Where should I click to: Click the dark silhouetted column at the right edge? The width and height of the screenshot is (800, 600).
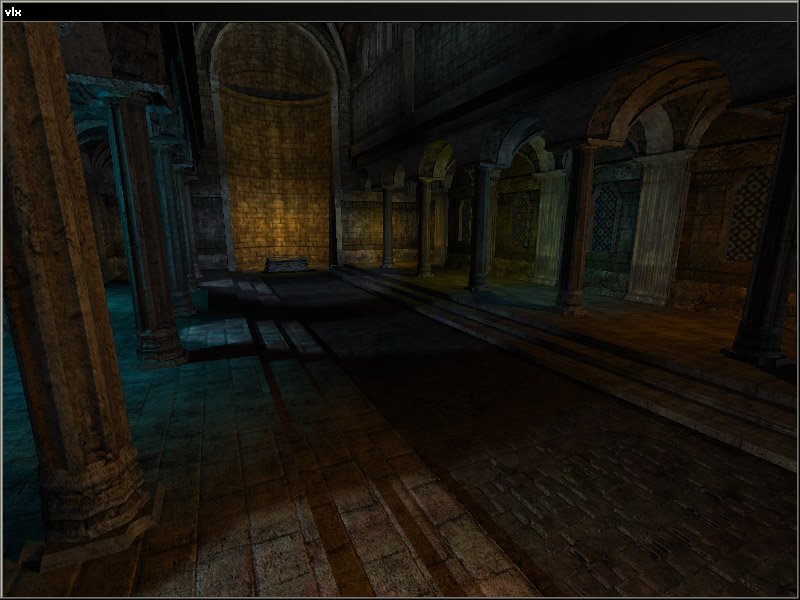pyautogui.click(x=770, y=250)
